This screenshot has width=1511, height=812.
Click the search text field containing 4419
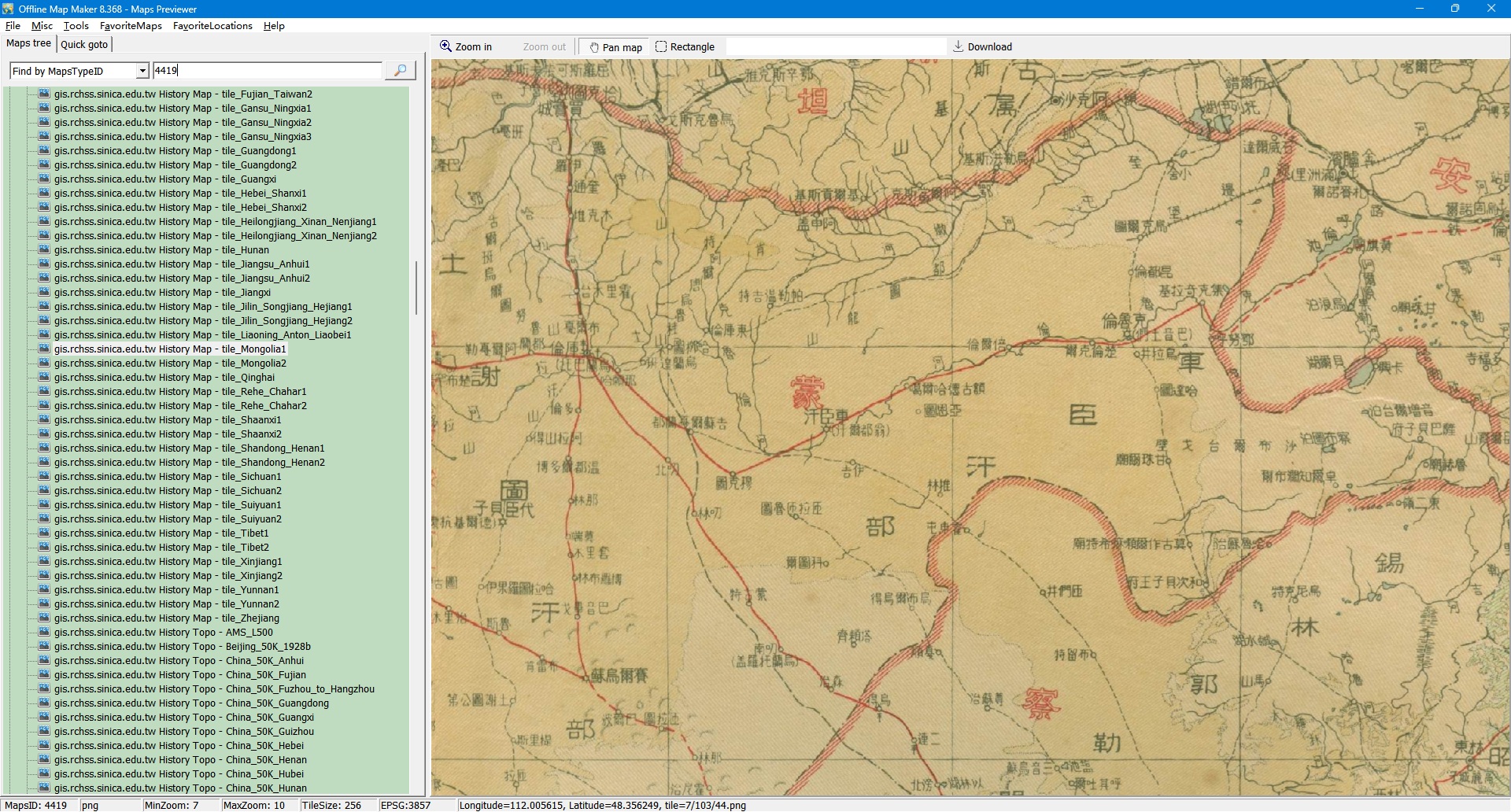point(268,71)
